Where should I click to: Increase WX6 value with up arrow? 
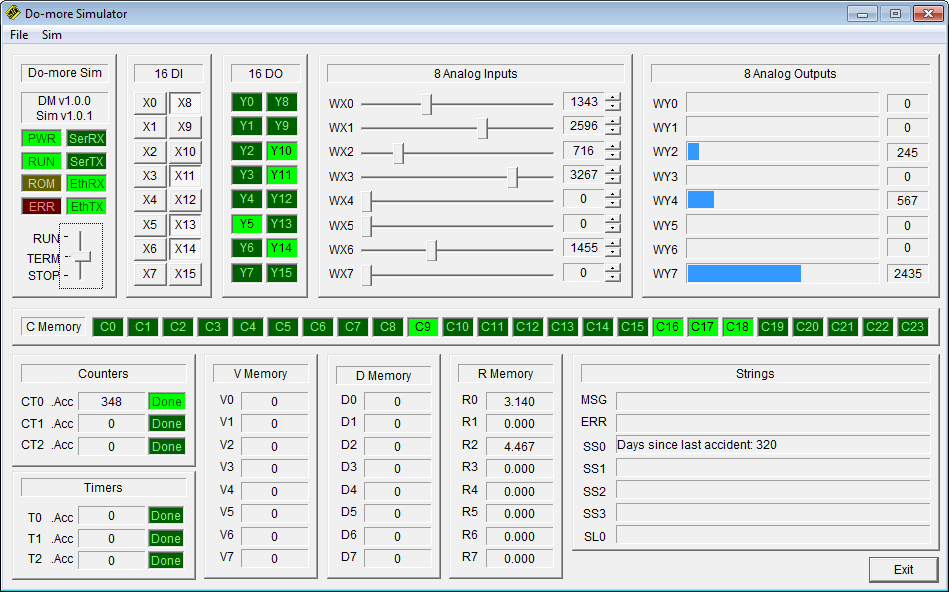[x=613, y=243]
